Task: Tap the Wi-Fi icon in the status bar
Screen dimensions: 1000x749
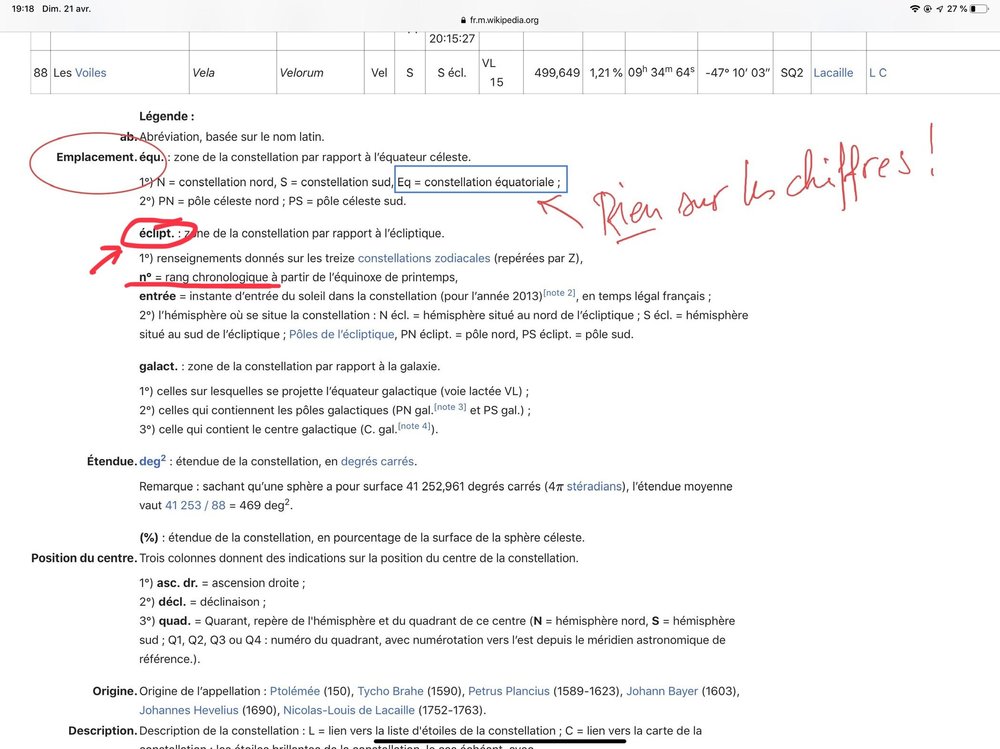Action: (x=916, y=8)
